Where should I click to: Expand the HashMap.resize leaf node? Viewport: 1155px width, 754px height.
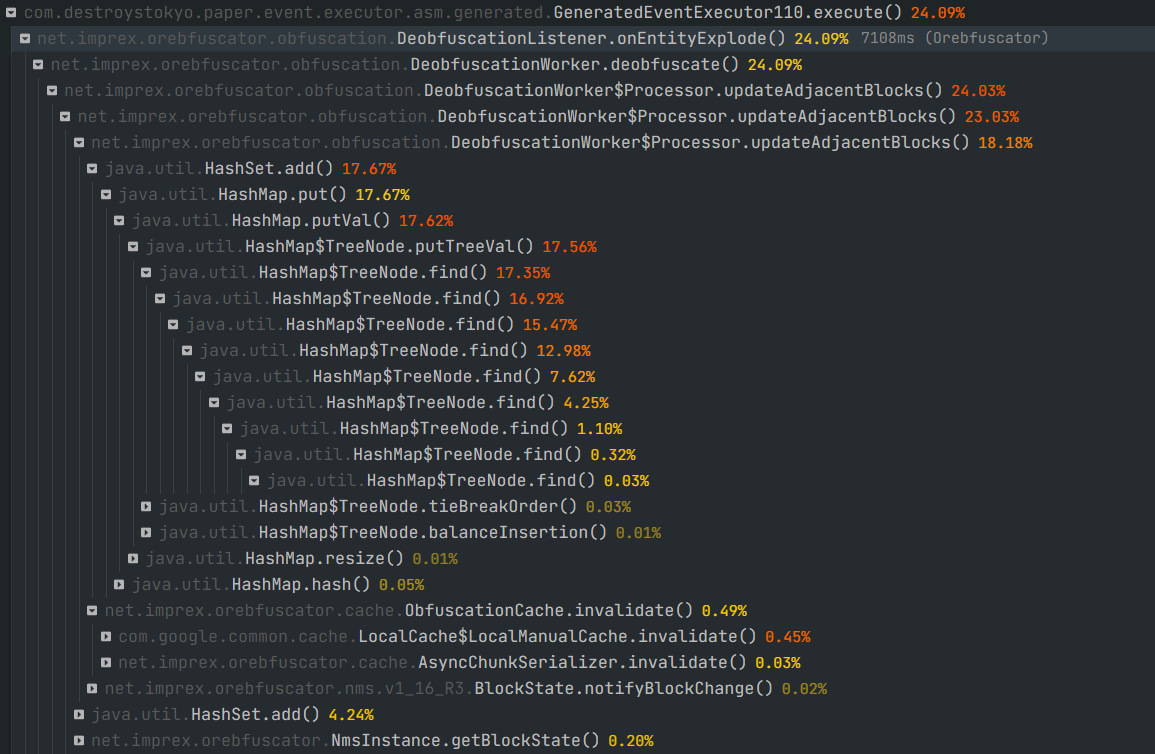(x=133, y=558)
